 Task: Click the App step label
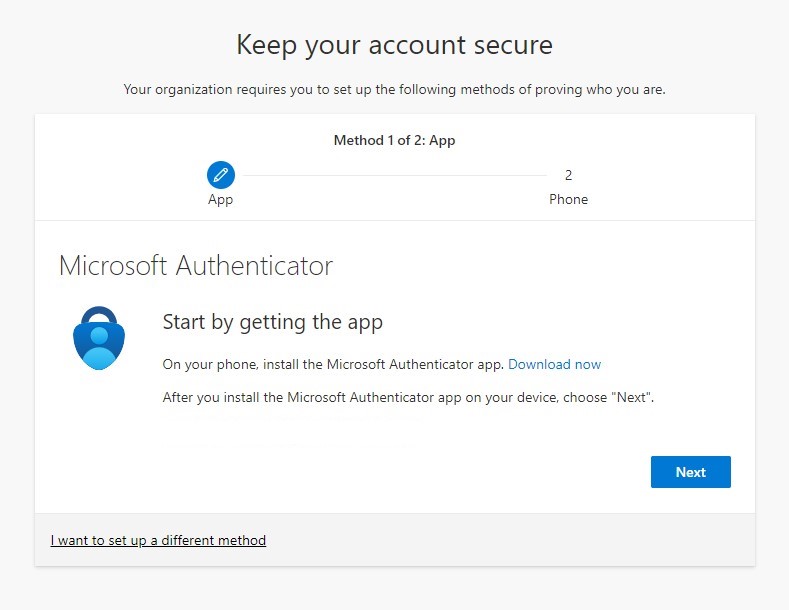click(x=220, y=200)
